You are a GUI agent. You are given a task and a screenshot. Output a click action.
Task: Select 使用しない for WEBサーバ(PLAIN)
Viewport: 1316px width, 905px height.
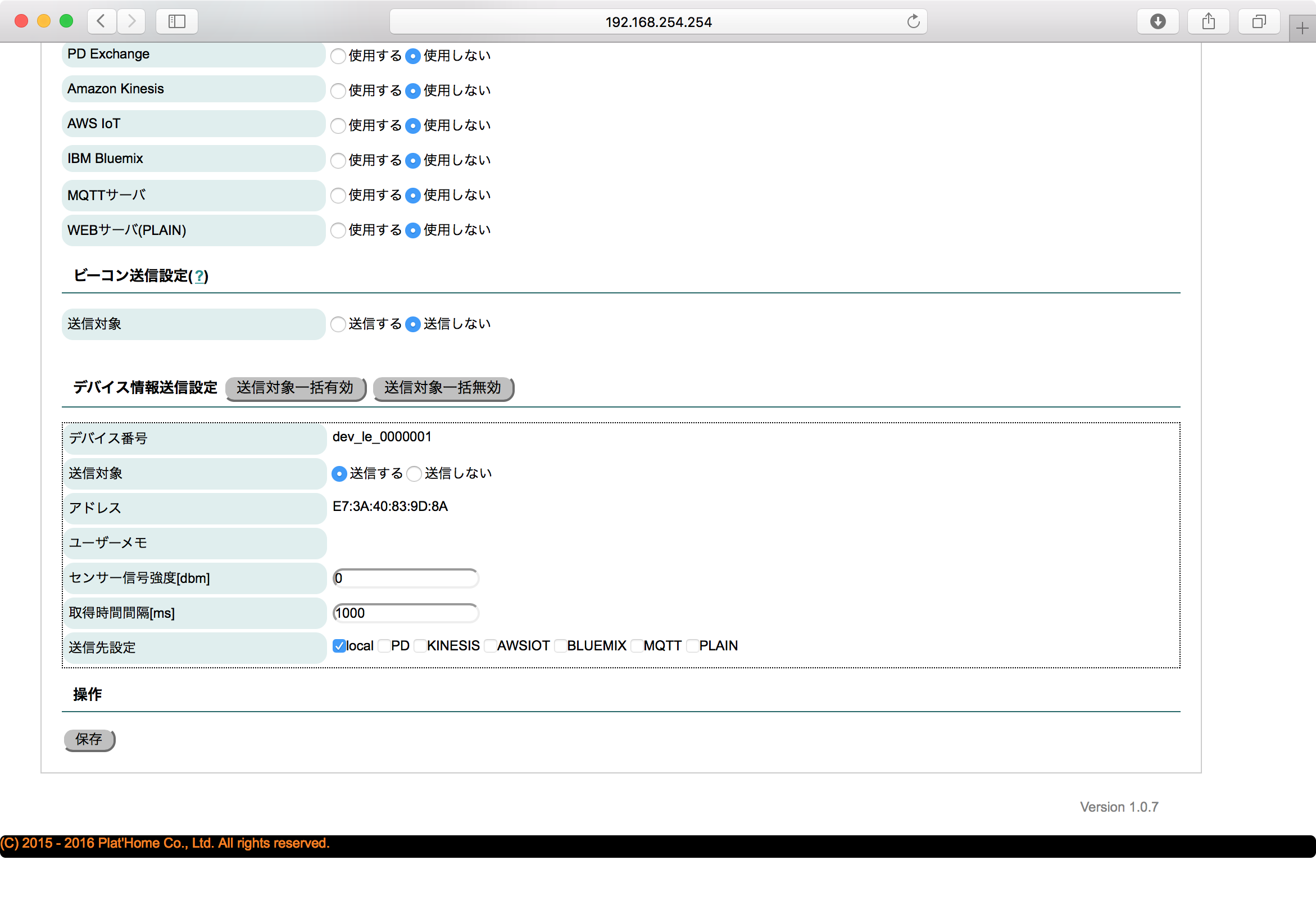[x=413, y=230]
